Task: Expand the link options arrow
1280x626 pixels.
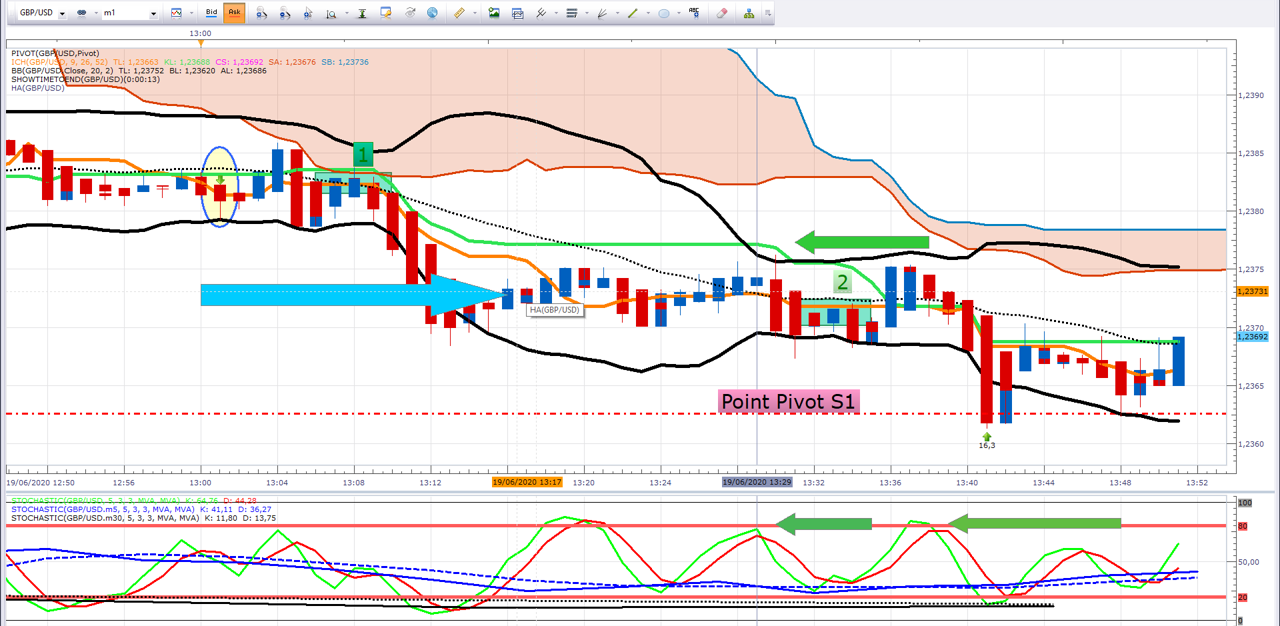Action: pos(95,14)
